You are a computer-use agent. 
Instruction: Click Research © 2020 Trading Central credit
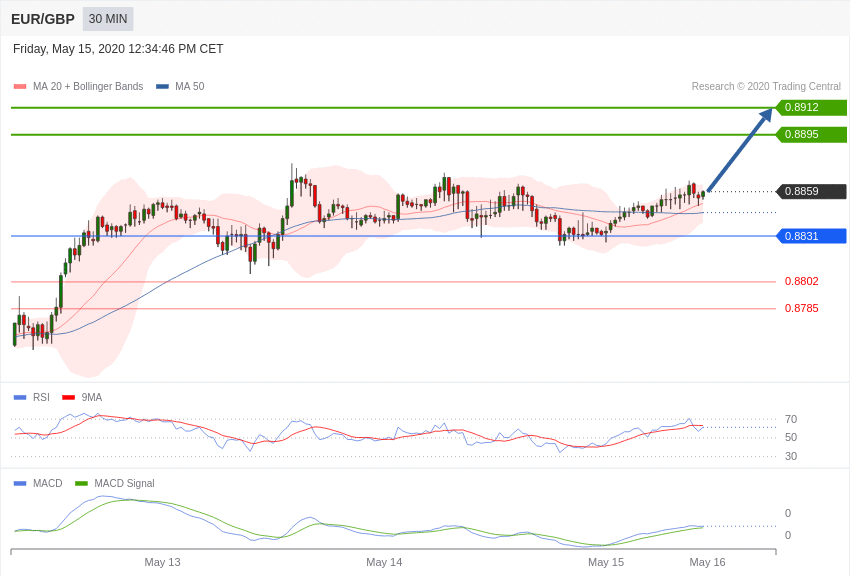tap(766, 87)
